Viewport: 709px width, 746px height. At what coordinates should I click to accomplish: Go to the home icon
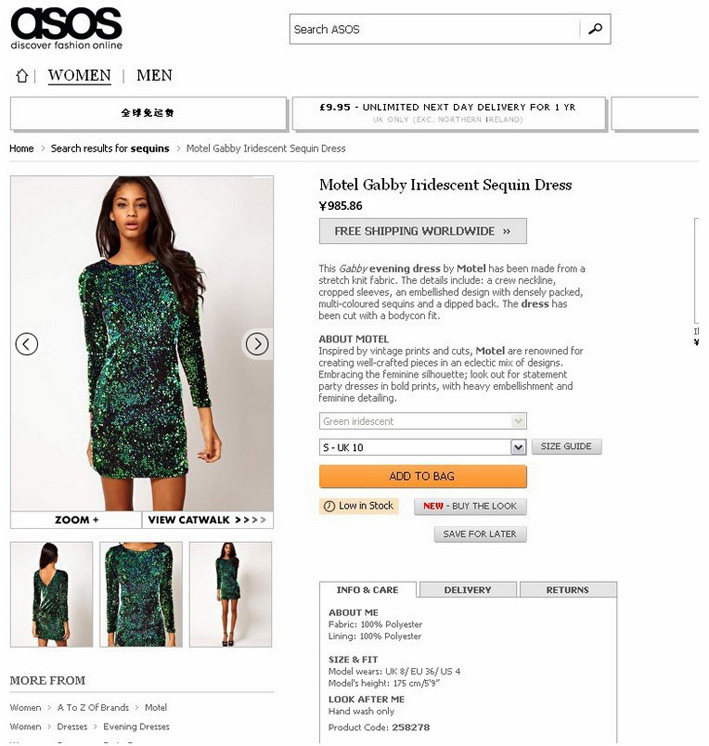tap(22, 76)
